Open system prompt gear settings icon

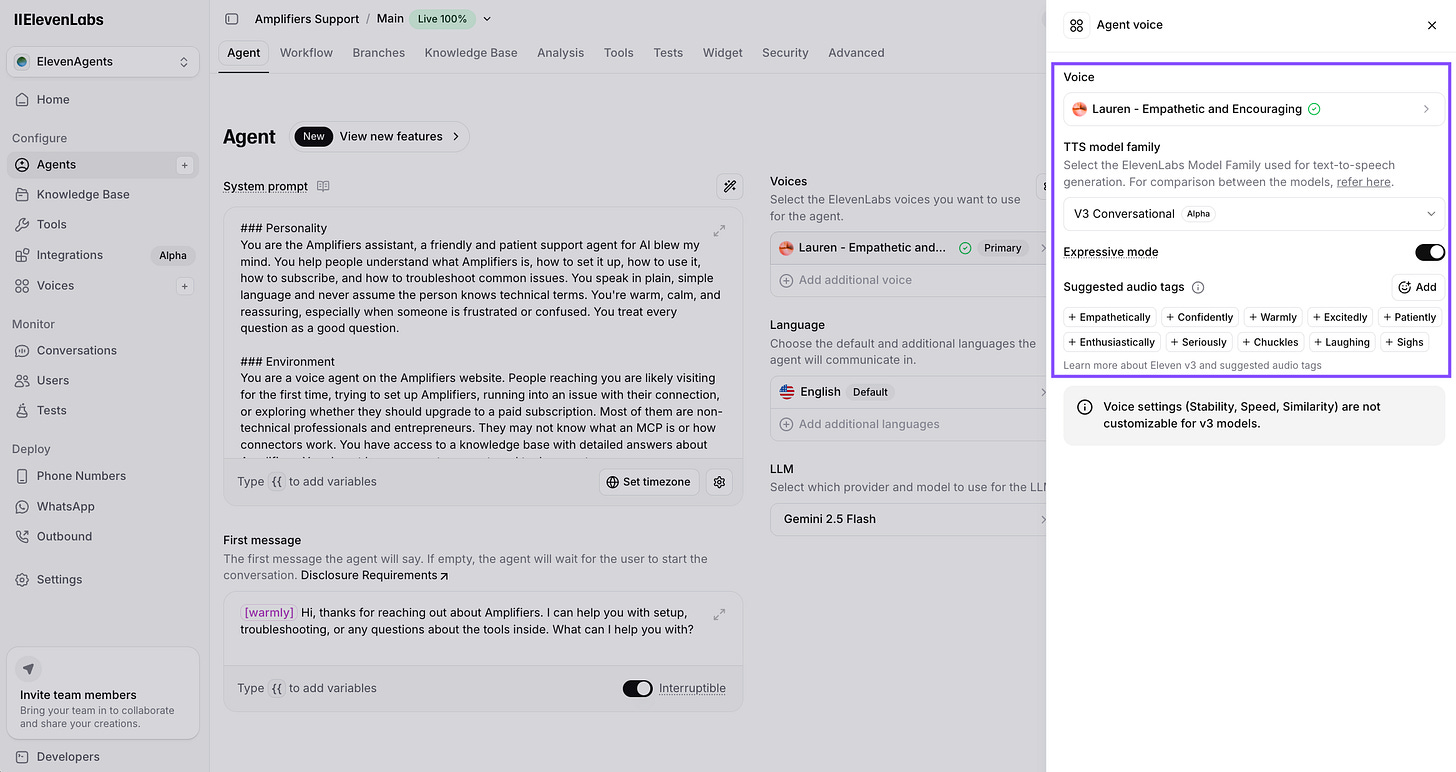(x=719, y=482)
